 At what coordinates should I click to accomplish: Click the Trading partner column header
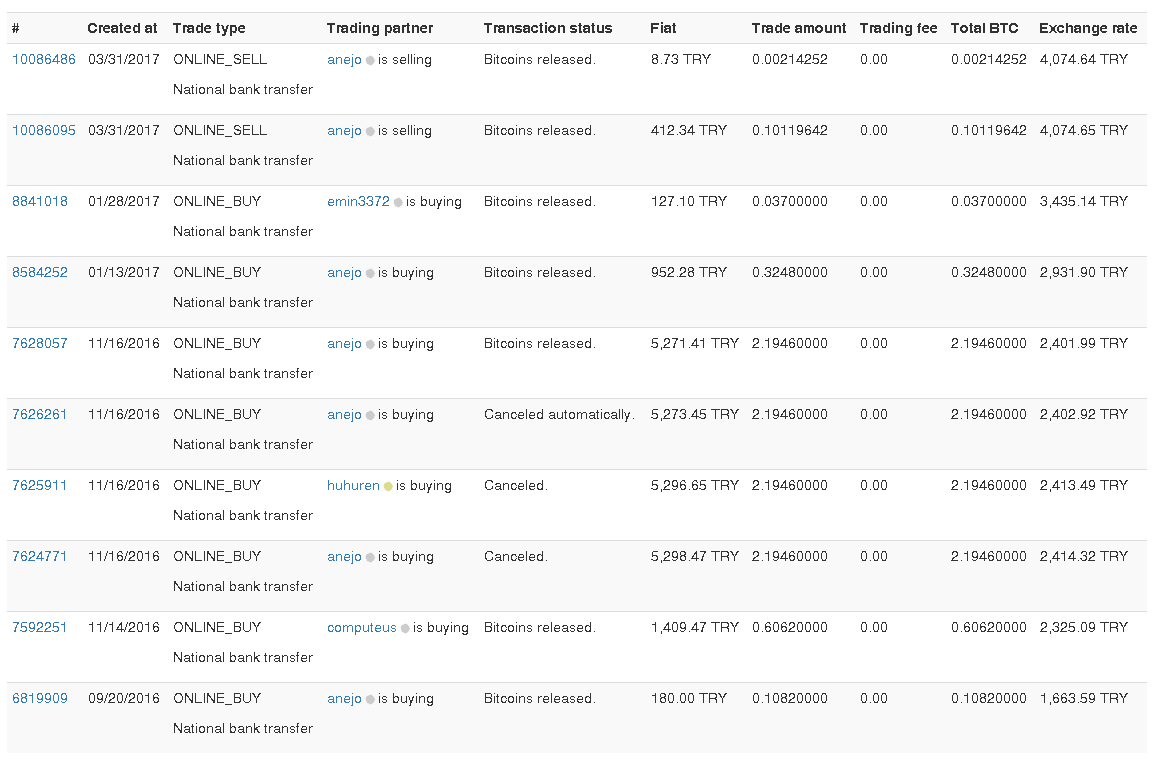(x=380, y=28)
